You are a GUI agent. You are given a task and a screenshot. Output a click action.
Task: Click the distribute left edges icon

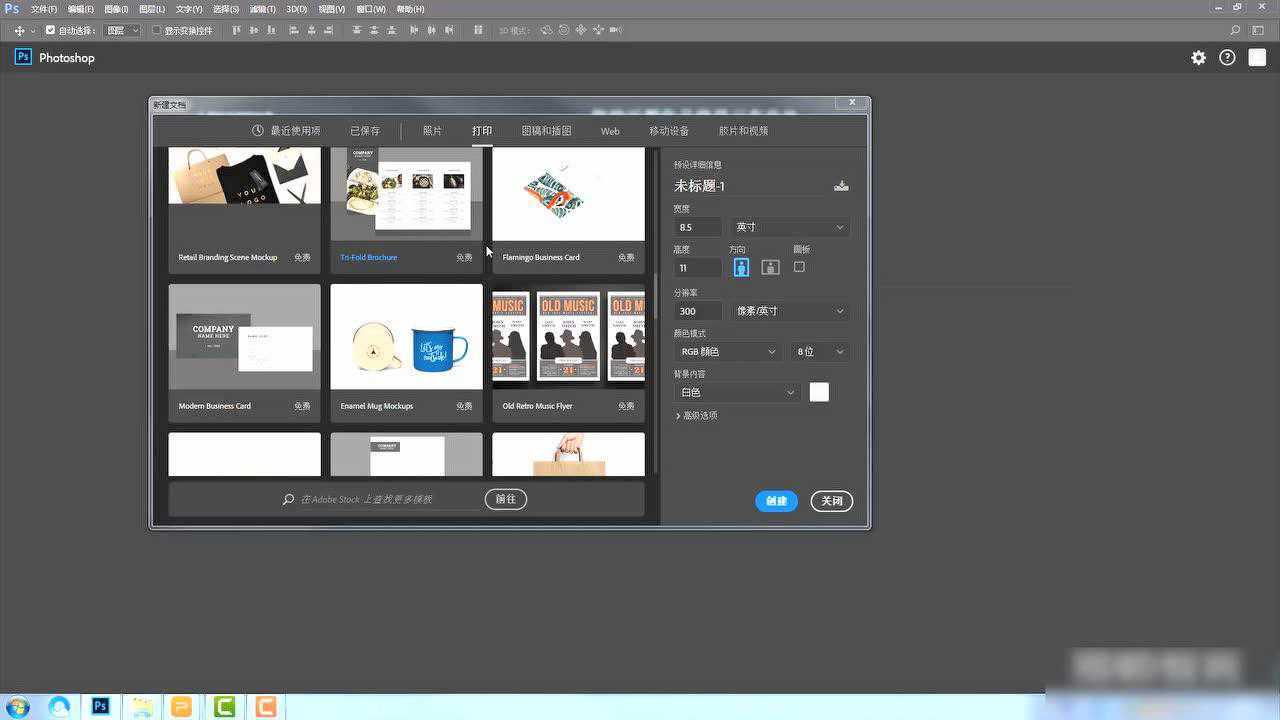(x=414, y=30)
